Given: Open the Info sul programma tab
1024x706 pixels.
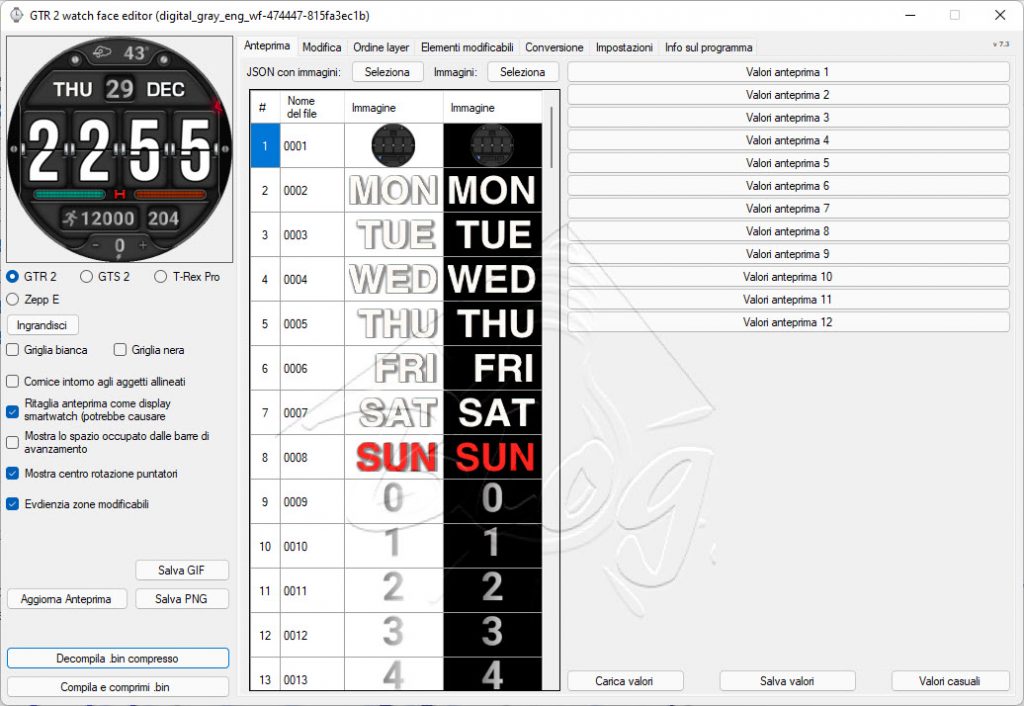Looking at the screenshot, I should [x=711, y=46].
